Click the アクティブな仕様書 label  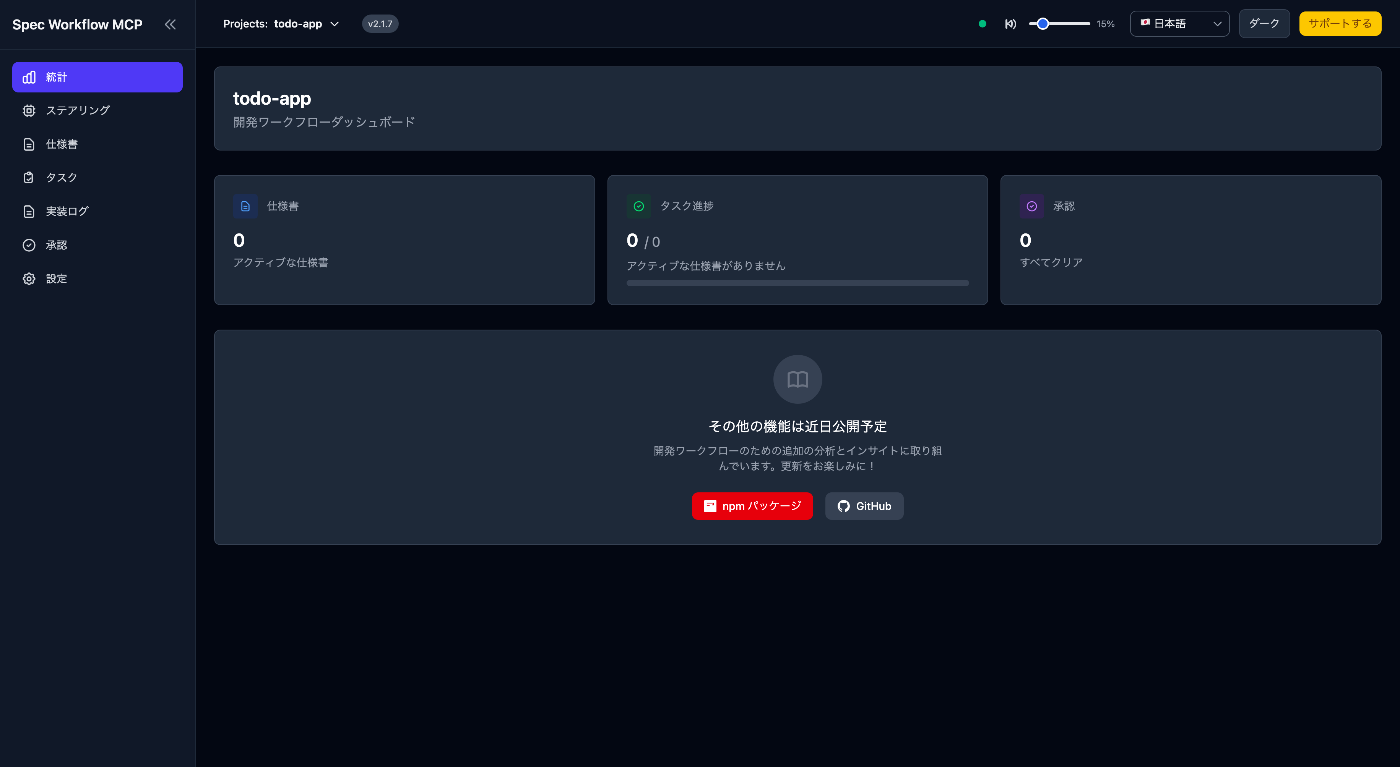coord(281,263)
